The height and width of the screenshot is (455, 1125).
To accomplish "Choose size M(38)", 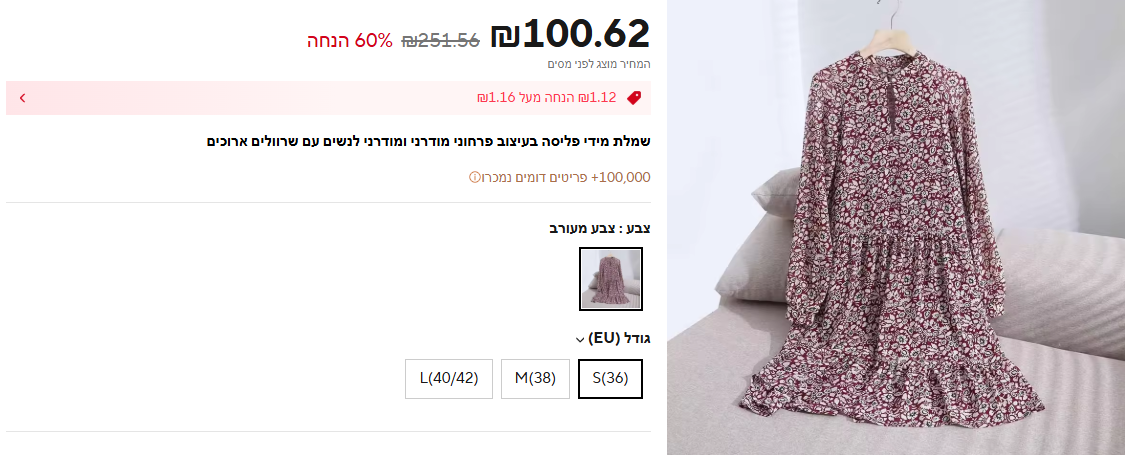I will pos(535,378).
